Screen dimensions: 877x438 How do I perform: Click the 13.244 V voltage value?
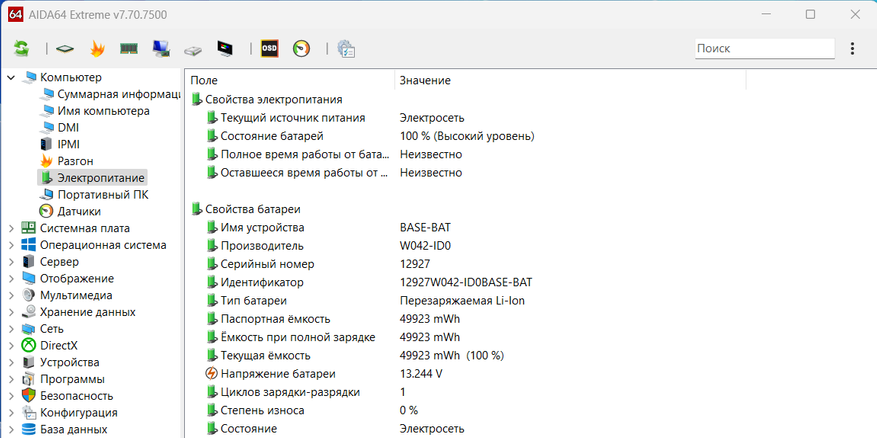click(x=421, y=374)
